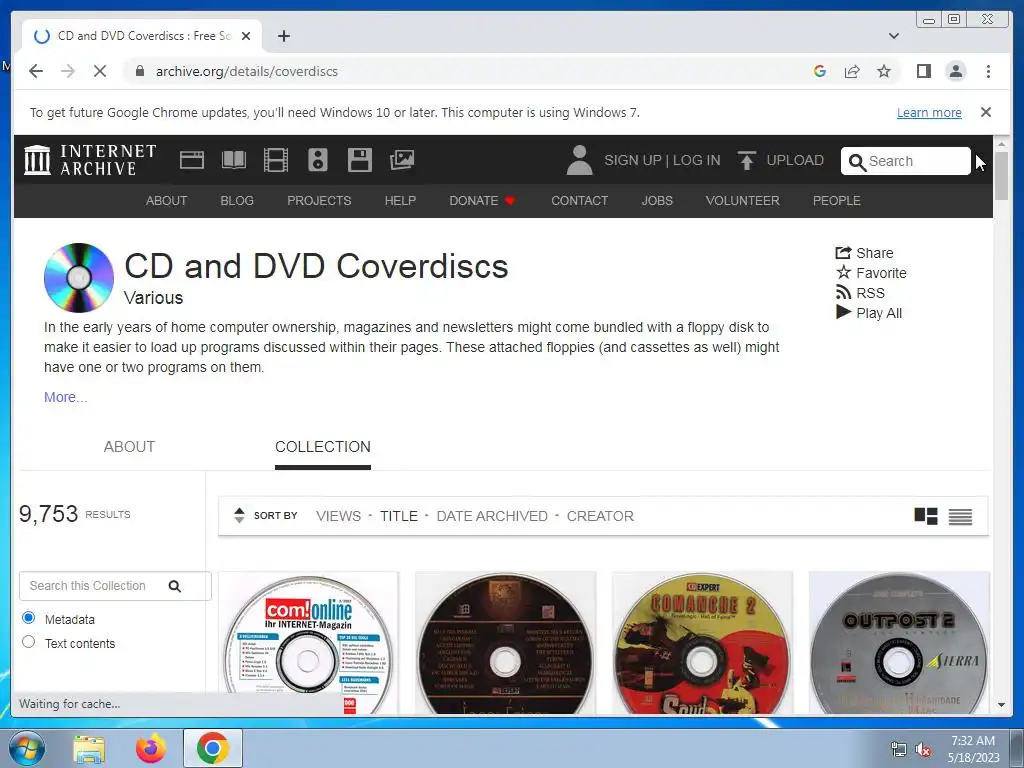This screenshot has width=1024, height=768.
Task: Toggle the sort direction arrows
Action: coord(239,515)
